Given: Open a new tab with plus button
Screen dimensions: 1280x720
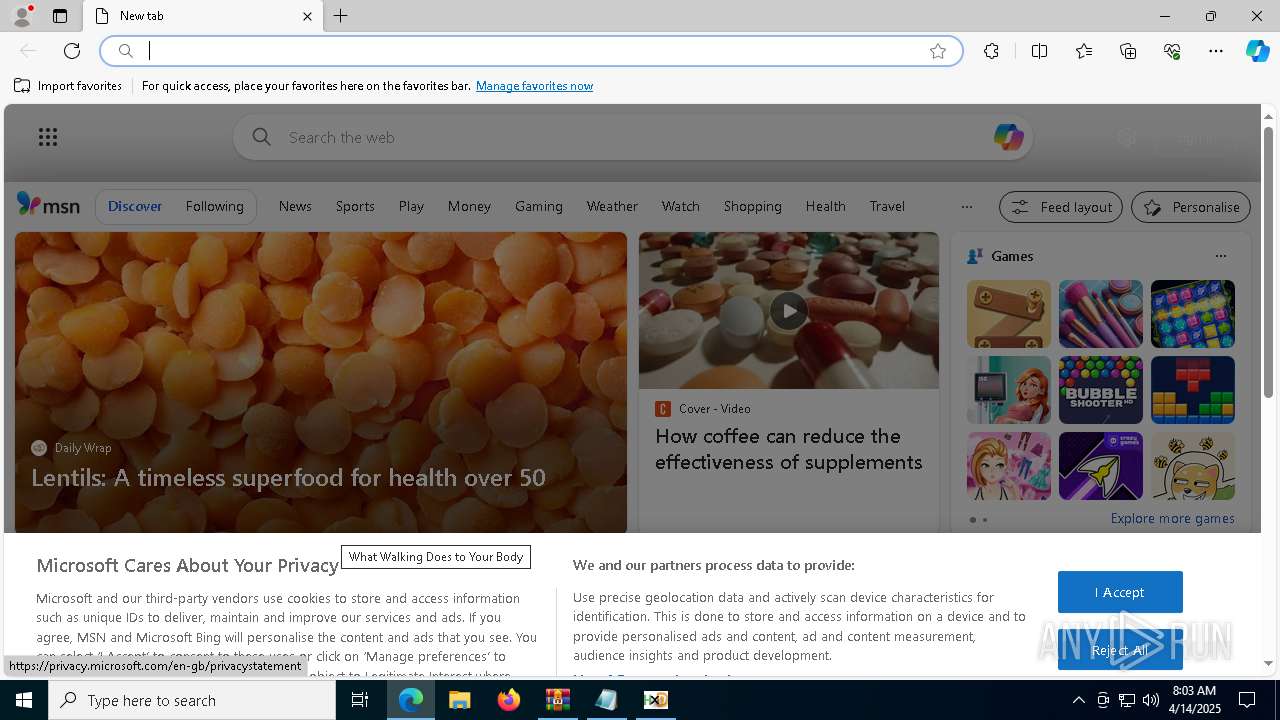Looking at the screenshot, I should [341, 16].
